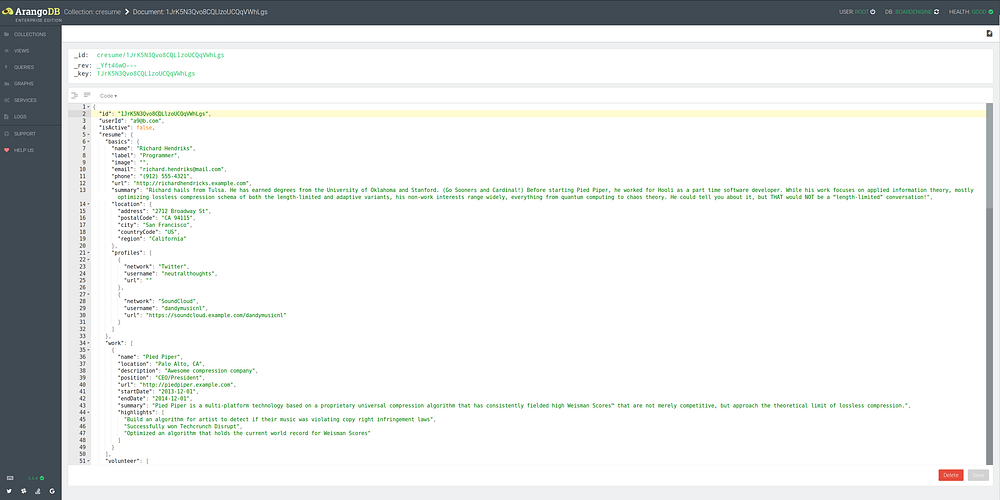Collapse the SoundCloud profile object at line 27
The width and height of the screenshot is (1000, 500).
coord(88,295)
